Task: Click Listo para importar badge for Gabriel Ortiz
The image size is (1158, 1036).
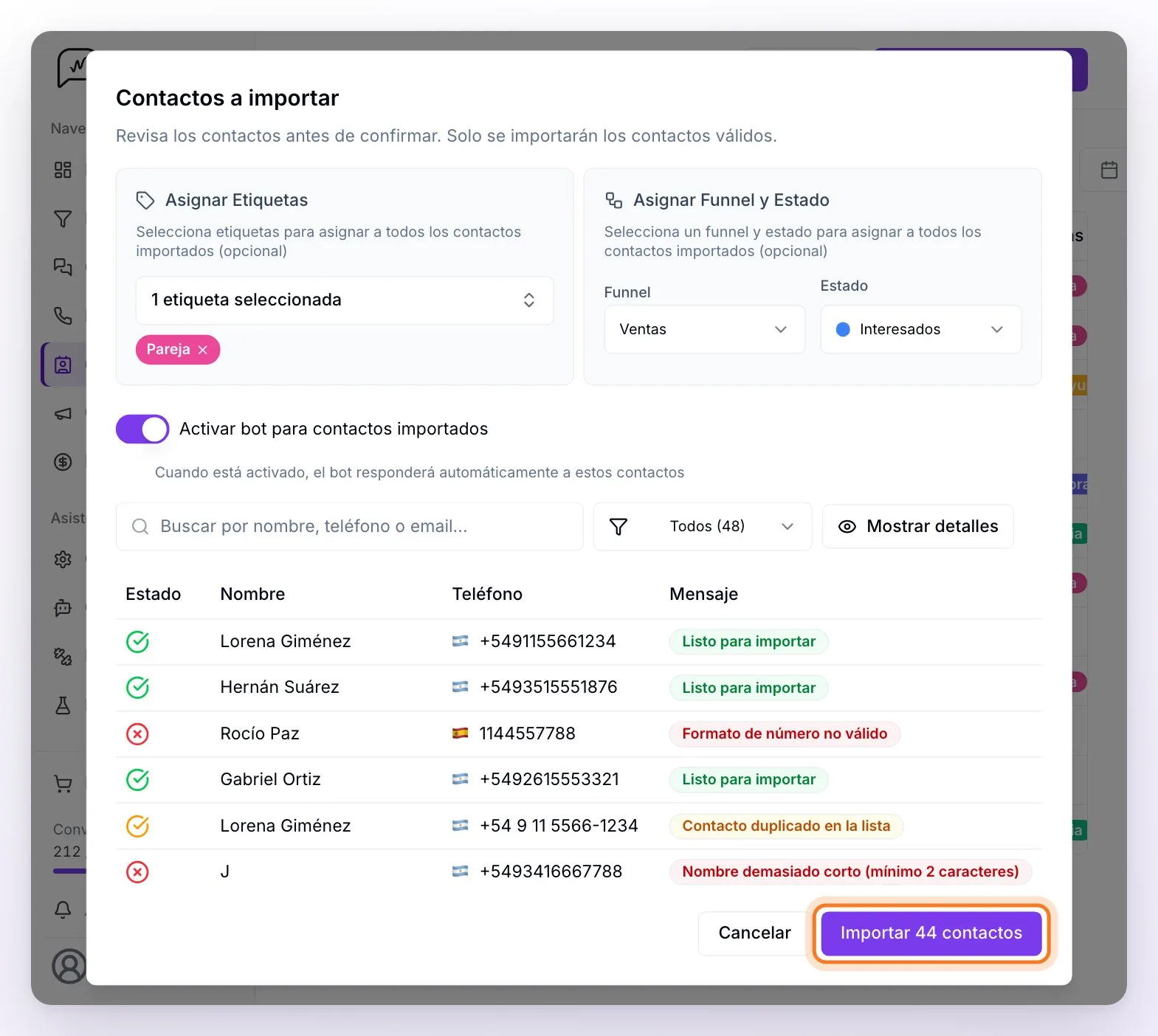Action: (748, 779)
